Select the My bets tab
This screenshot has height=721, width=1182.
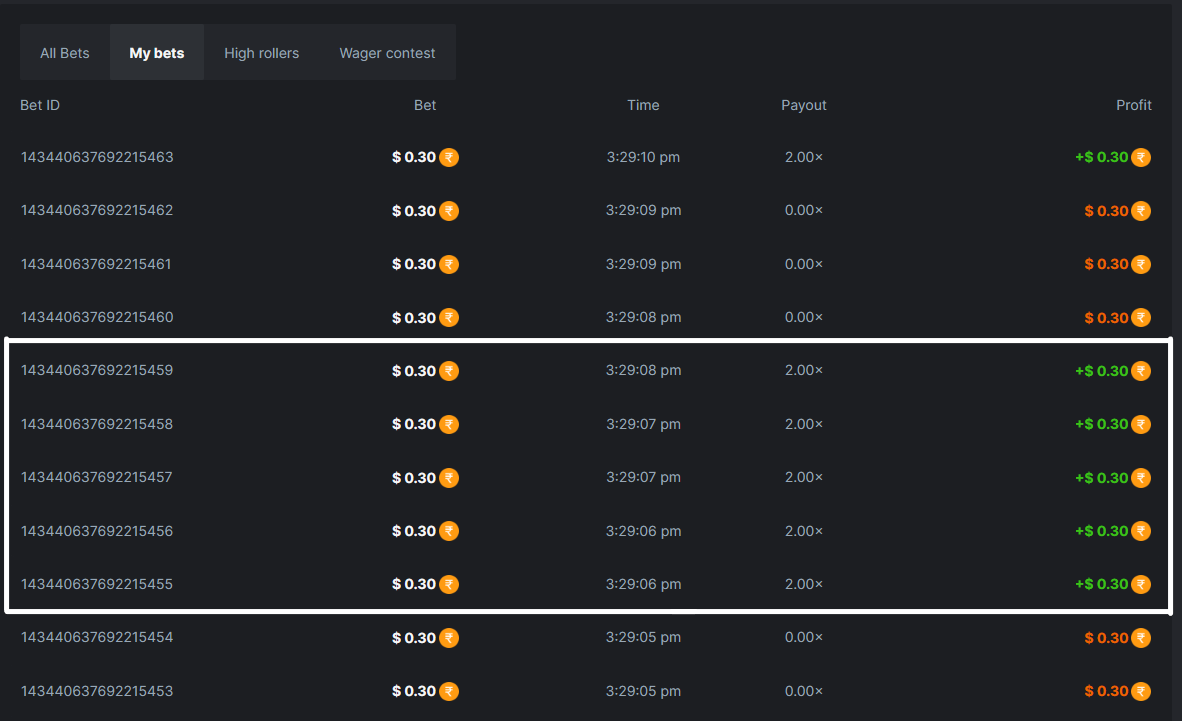157,53
